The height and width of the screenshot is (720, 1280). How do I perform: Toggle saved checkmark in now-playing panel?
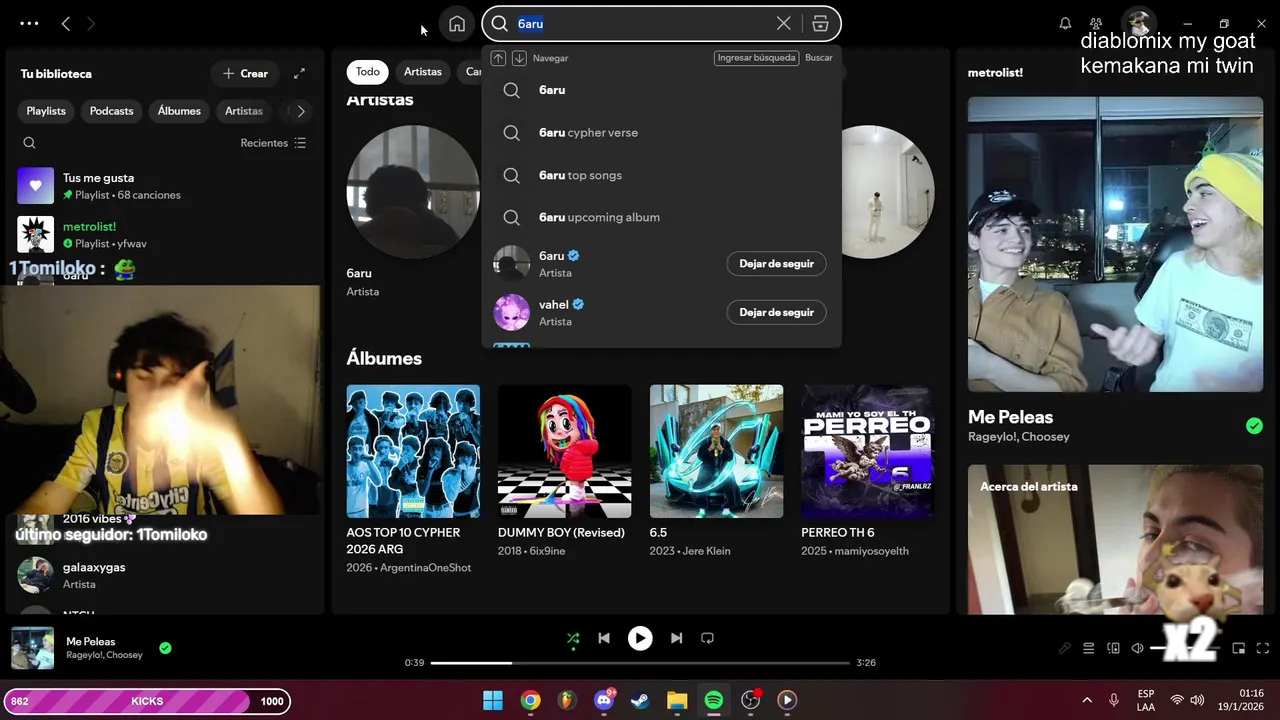point(1254,426)
